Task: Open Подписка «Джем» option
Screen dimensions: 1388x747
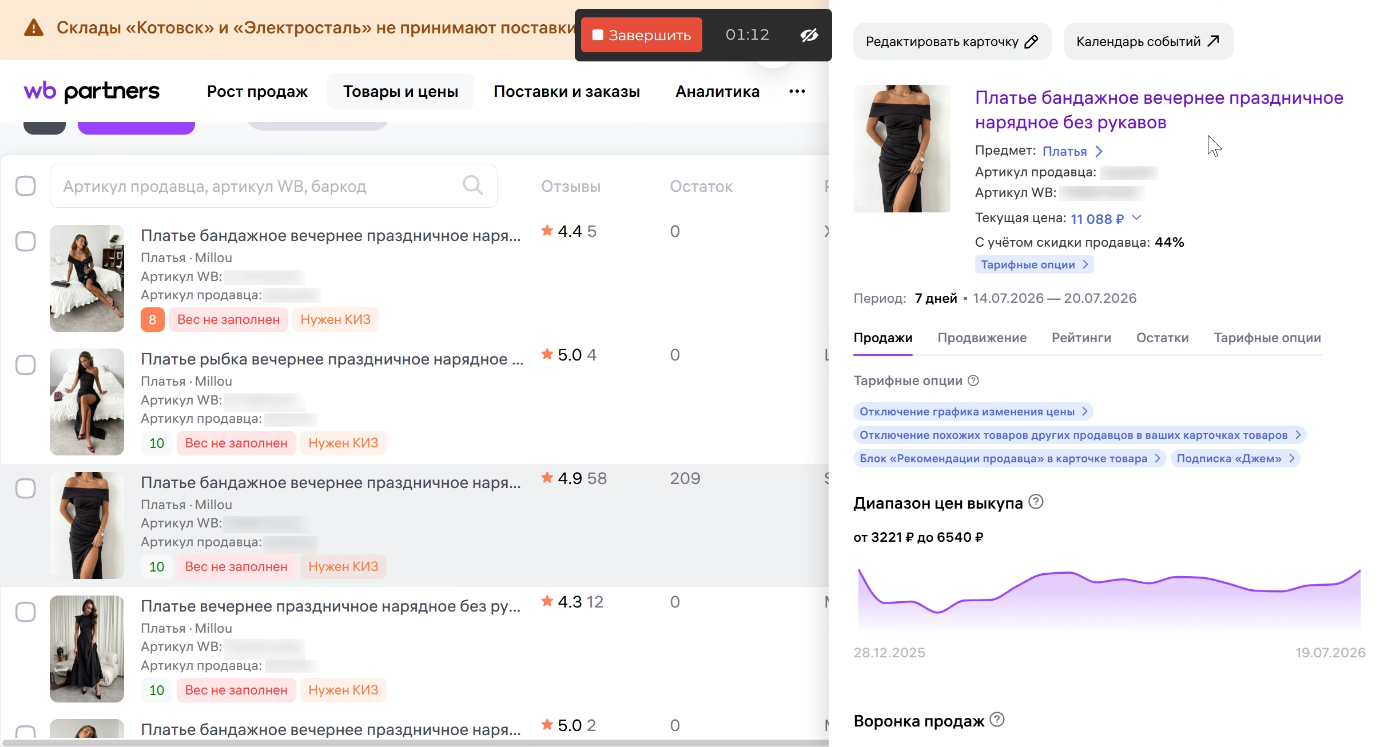Action: point(1236,458)
